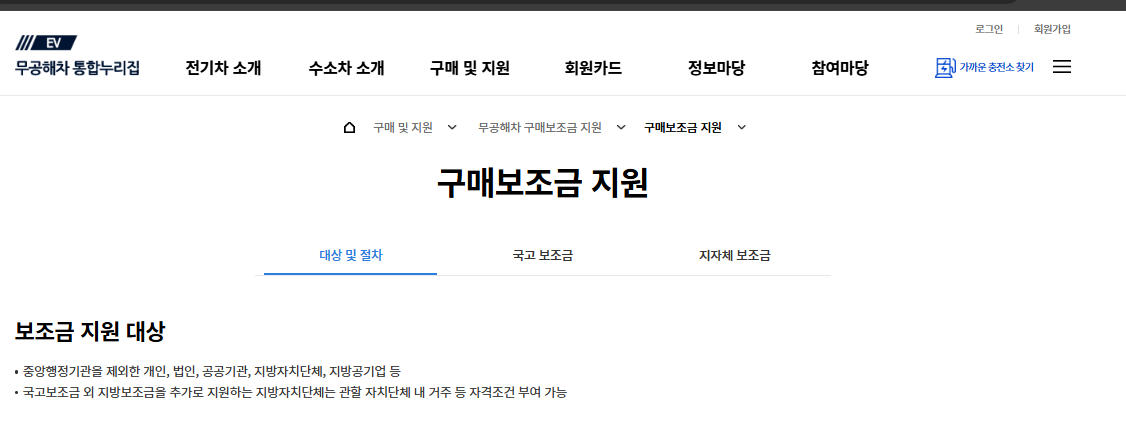Image resolution: width=1126 pixels, height=433 pixels.
Task: Click breadcrumb 구매 및 지원 text
Action: (x=403, y=128)
